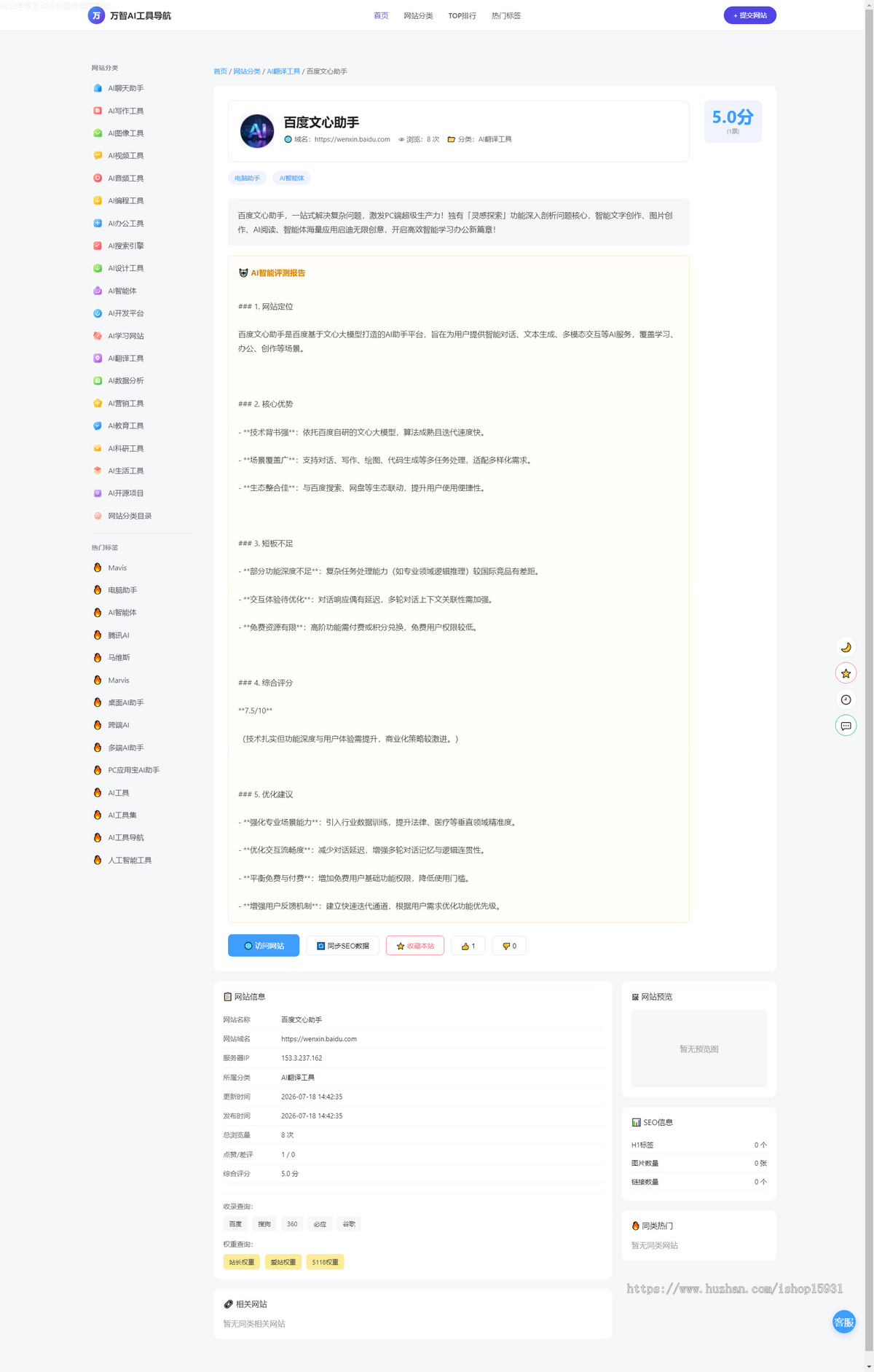The width and height of the screenshot is (874, 1372).
Task: Click the flame icon beside Mavis tag
Action: click(98, 568)
